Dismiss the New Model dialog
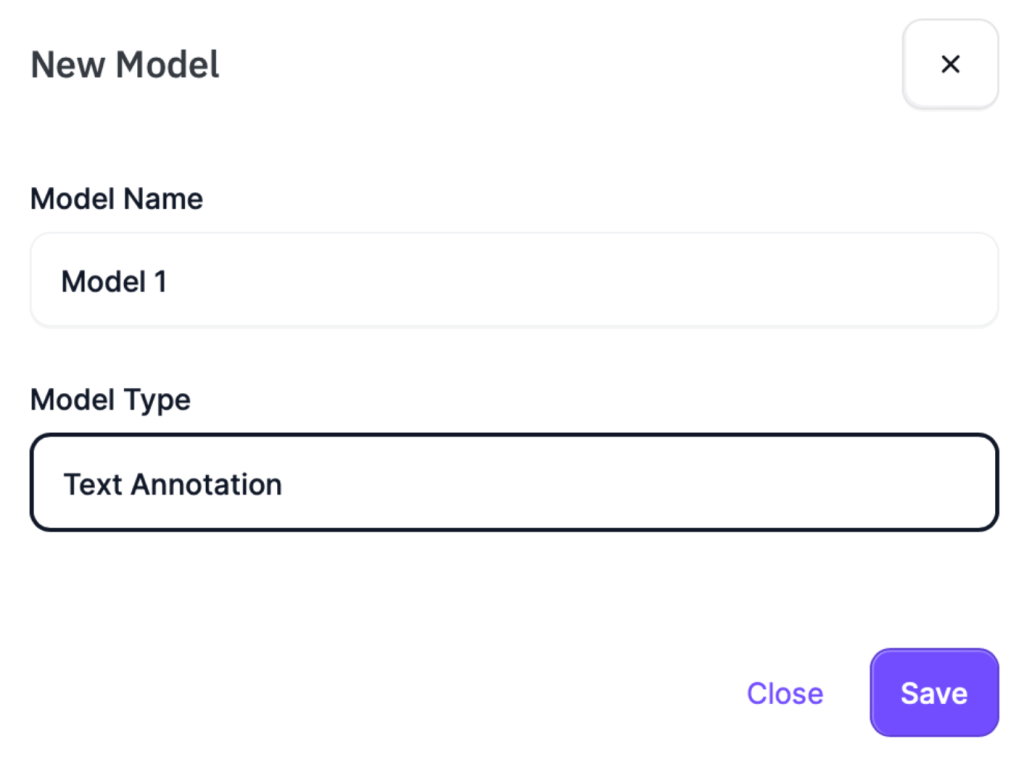Image resolution: width=1024 pixels, height=757 pixels. tap(950, 63)
